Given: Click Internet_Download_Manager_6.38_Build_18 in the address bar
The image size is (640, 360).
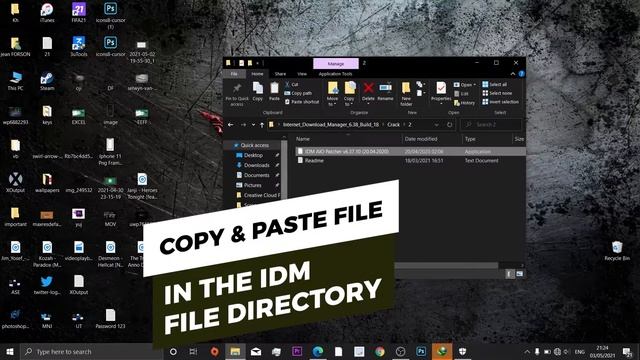Looking at the screenshot, I should pos(331,124).
